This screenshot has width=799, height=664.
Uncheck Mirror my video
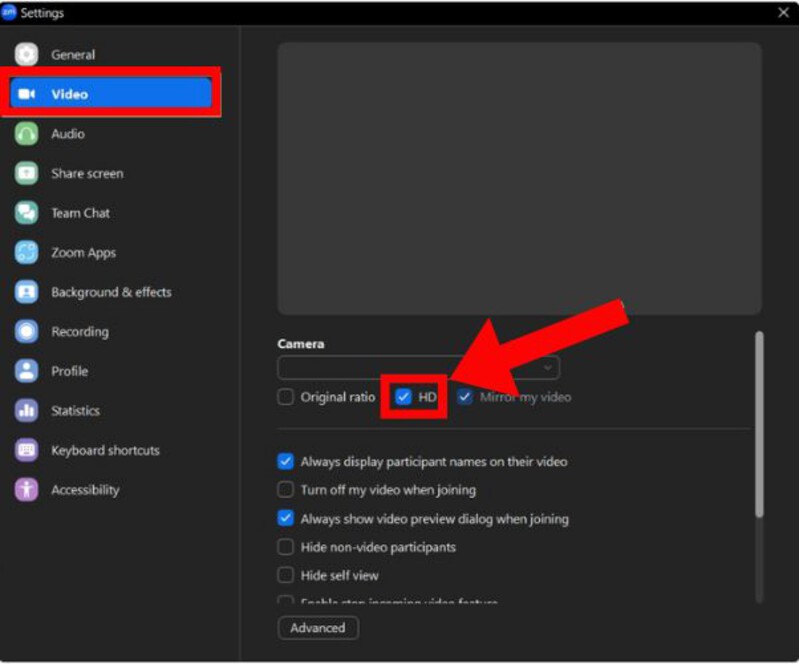[465, 397]
